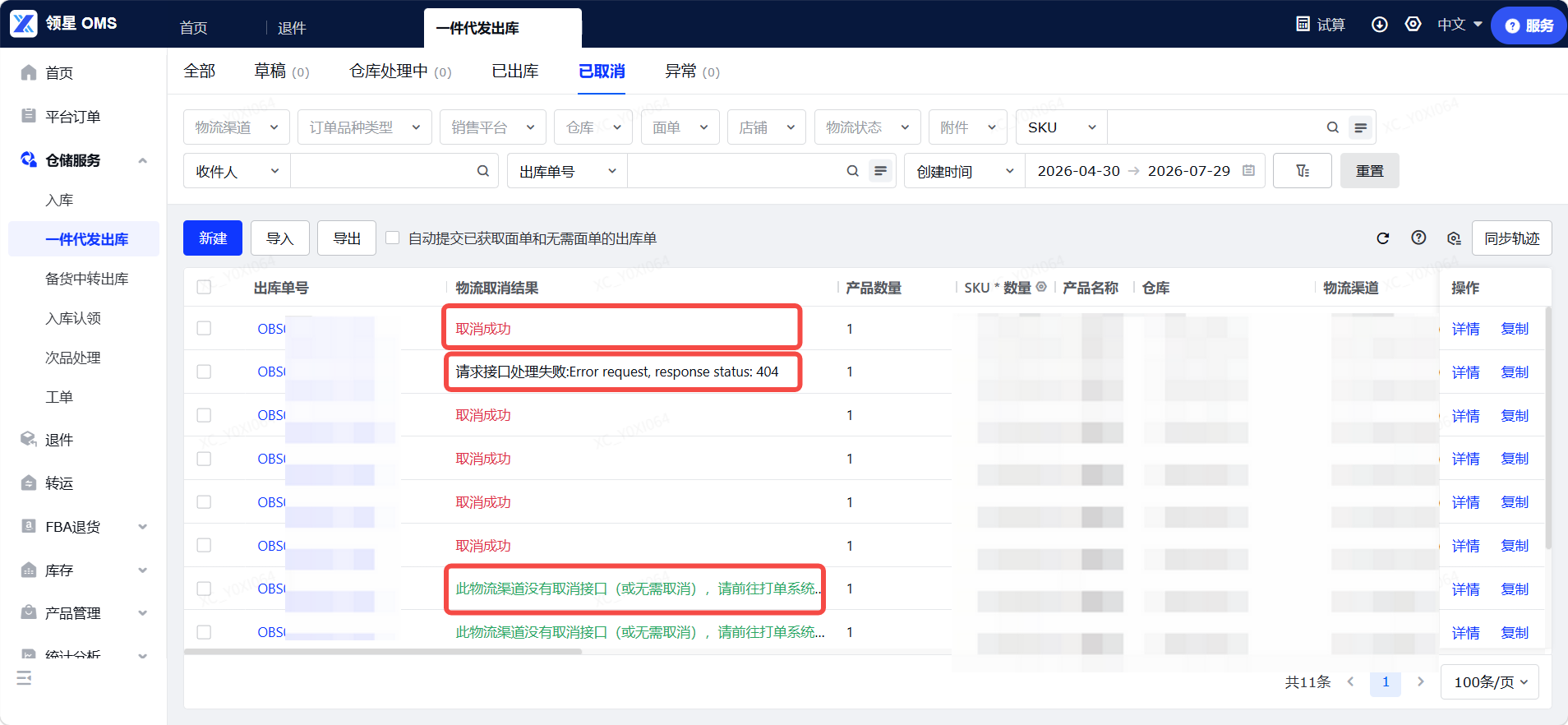
Task: Click the search icon in SKU field
Action: (1333, 127)
